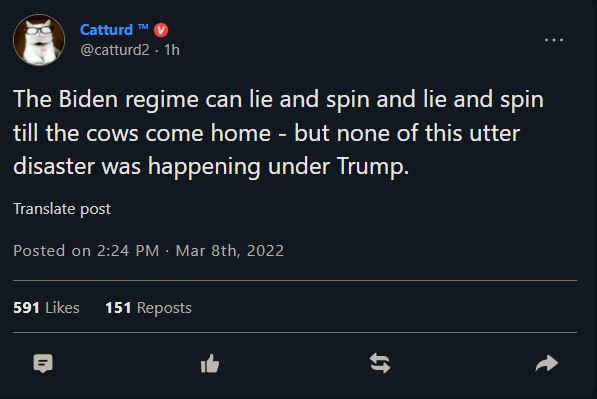The width and height of the screenshot is (597, 399).
Task: Open the @catturd2 handle link
Action: [x=115, y=50]
